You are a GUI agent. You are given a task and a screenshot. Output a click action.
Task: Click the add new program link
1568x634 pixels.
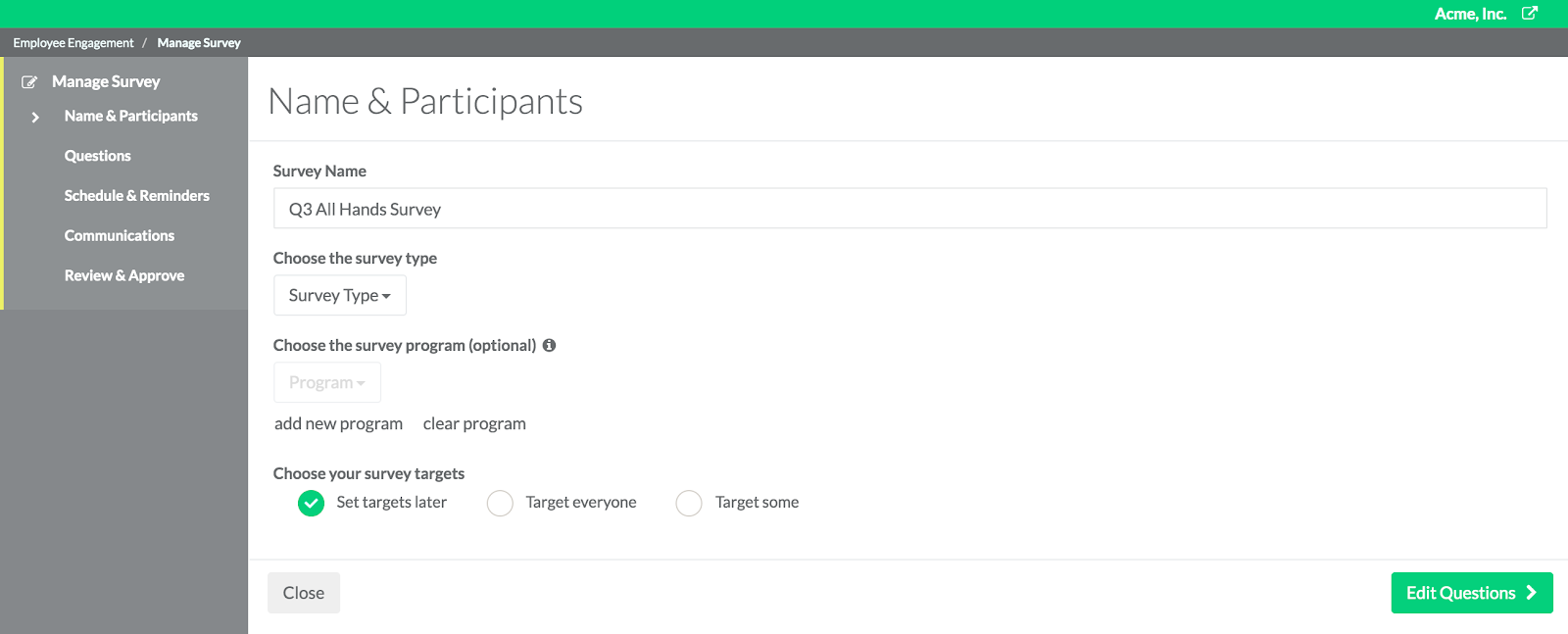(338, 423)
